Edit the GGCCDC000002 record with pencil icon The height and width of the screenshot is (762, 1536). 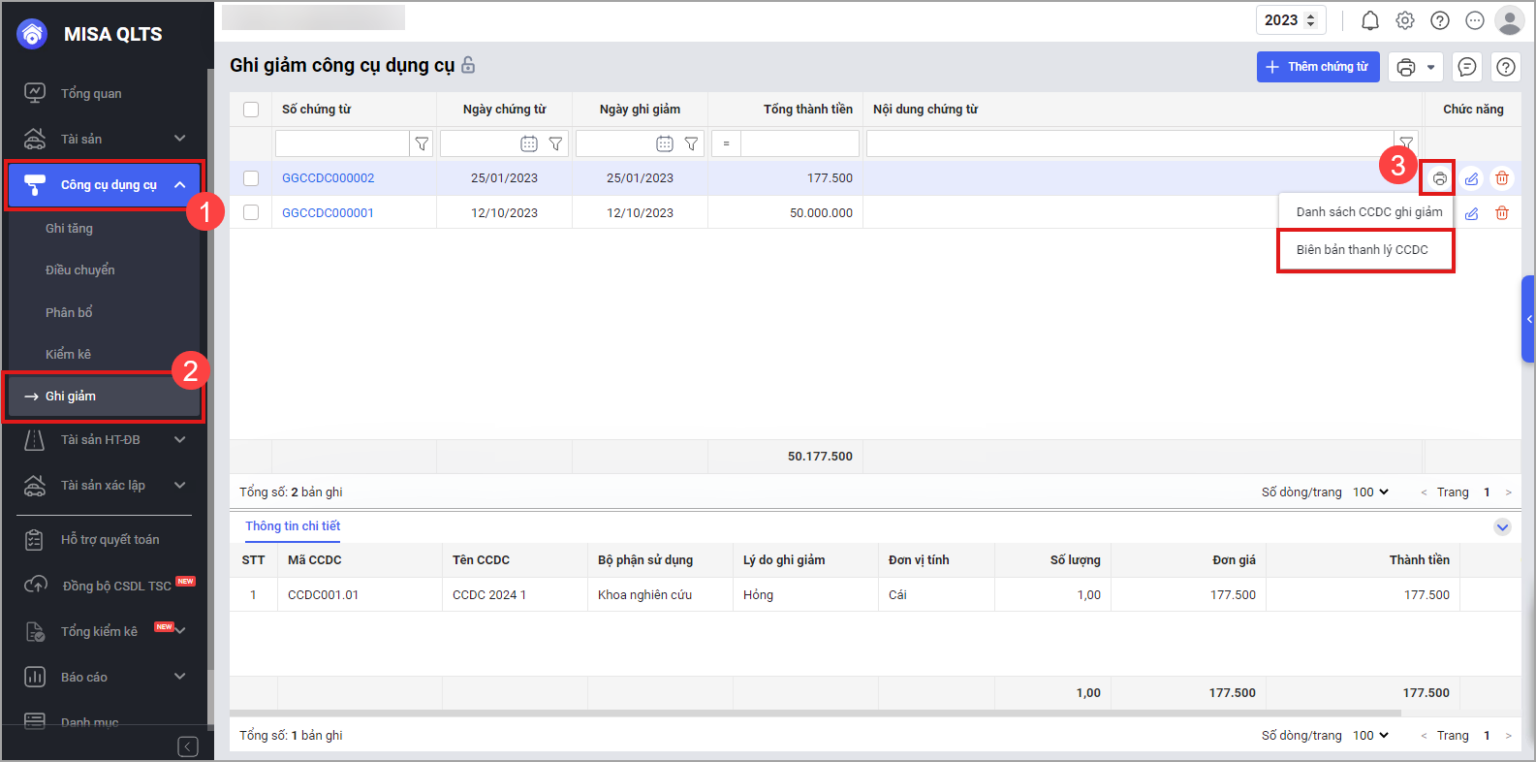(x=1471, y=179)
